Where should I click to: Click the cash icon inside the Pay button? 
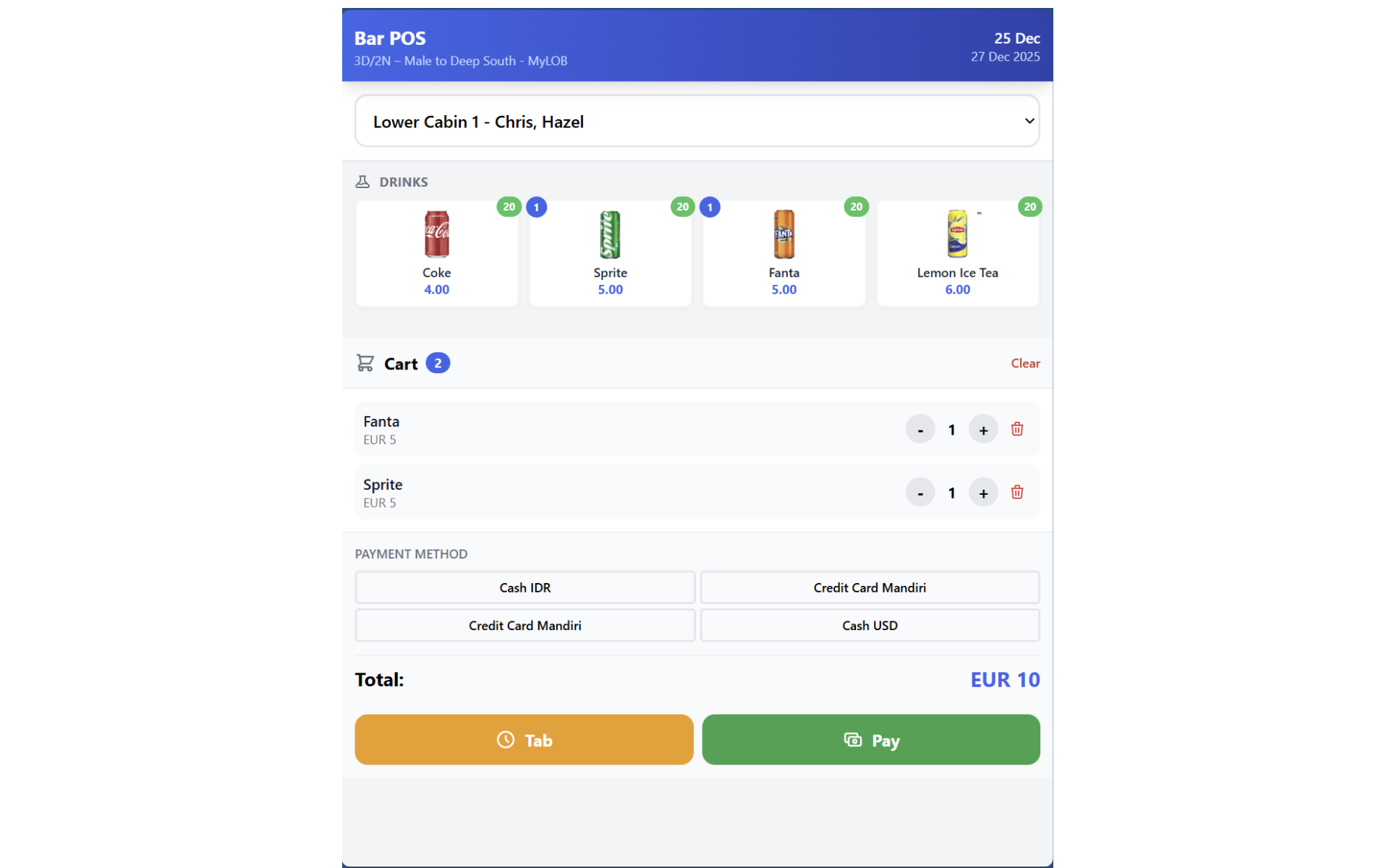coord(851,740)
